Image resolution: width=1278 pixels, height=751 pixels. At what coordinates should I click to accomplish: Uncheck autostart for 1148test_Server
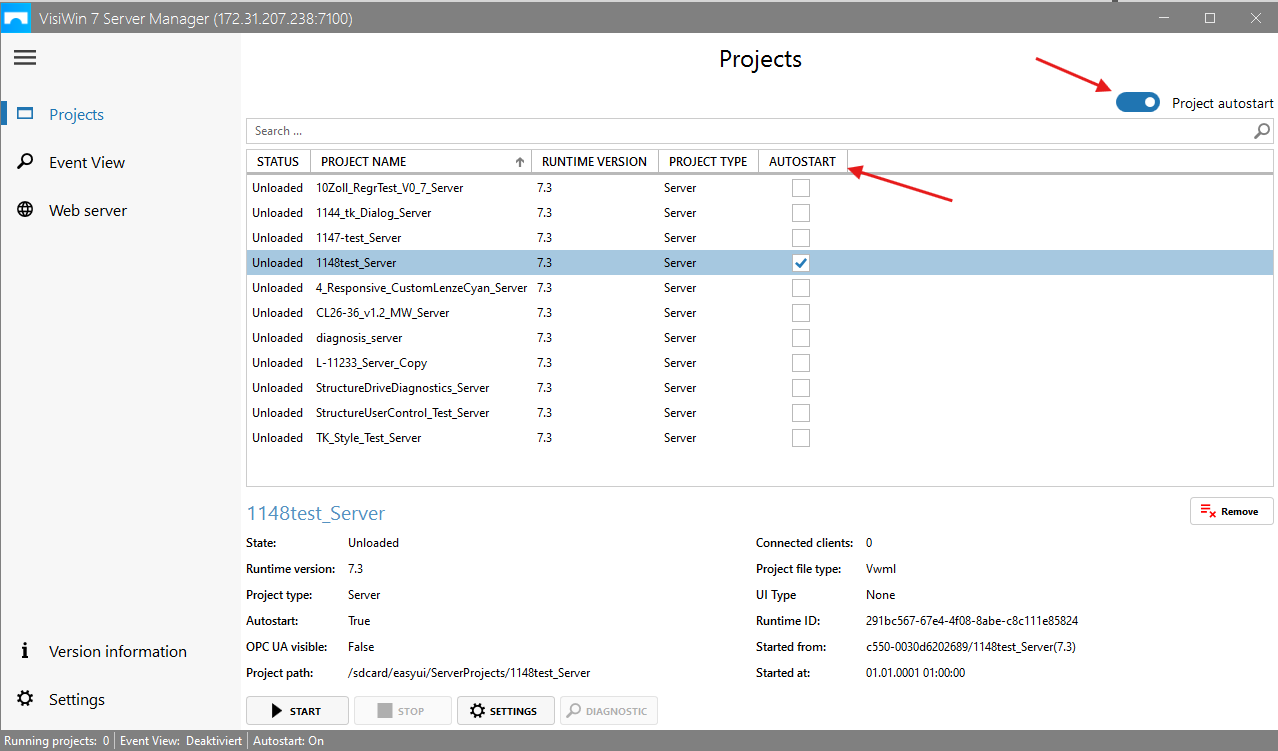pyautogui.click(x=800, y=263)
